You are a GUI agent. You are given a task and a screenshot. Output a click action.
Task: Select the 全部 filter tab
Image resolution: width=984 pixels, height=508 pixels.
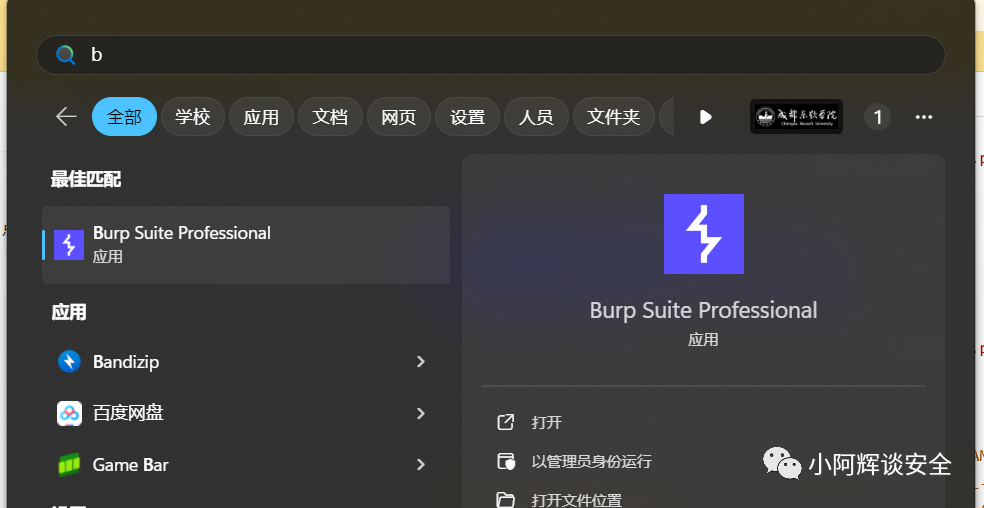point(124,117)
